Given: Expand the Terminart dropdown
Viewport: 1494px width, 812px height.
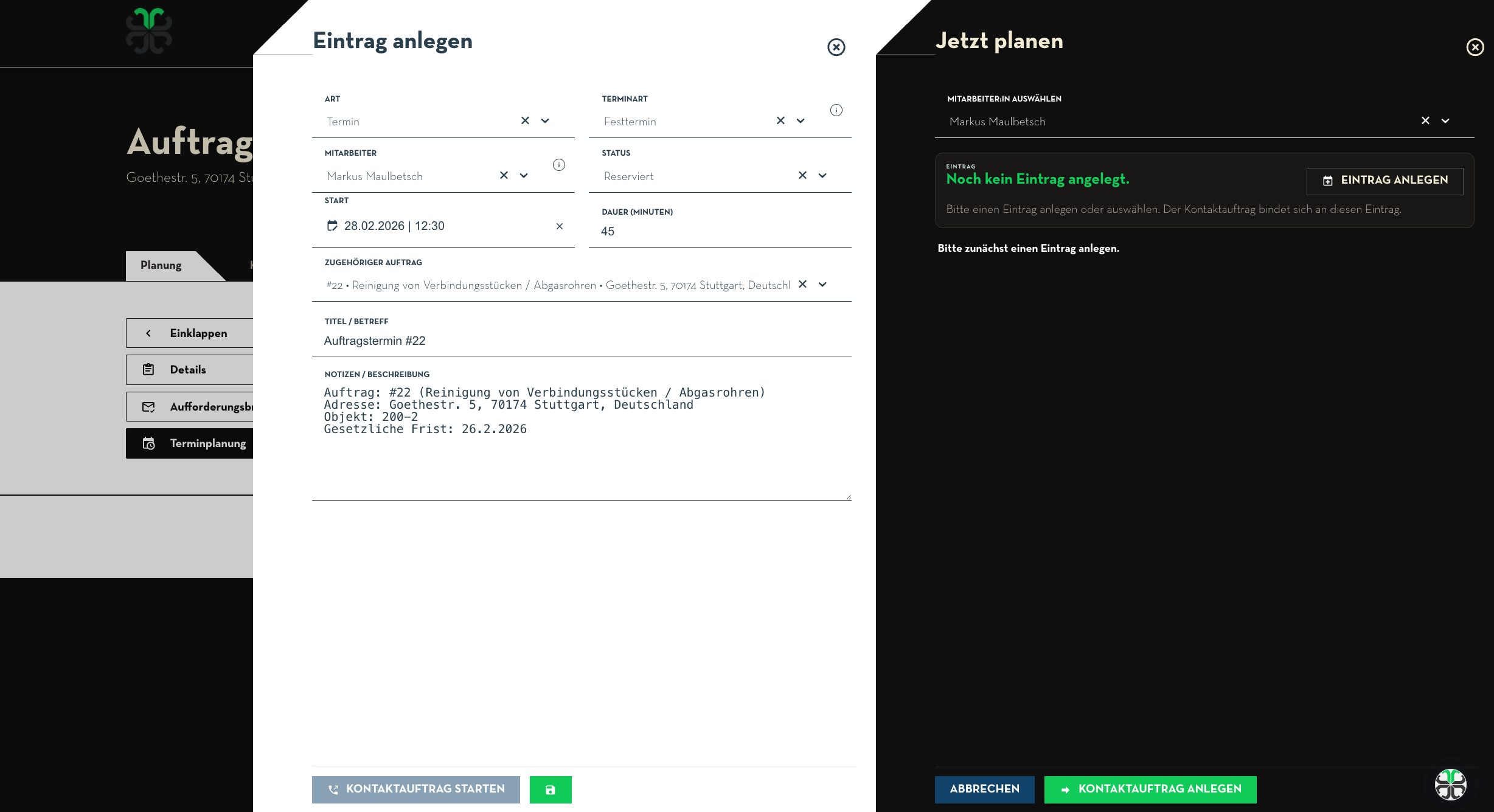Looking at the screenshot, I should (x=801, y=120).
